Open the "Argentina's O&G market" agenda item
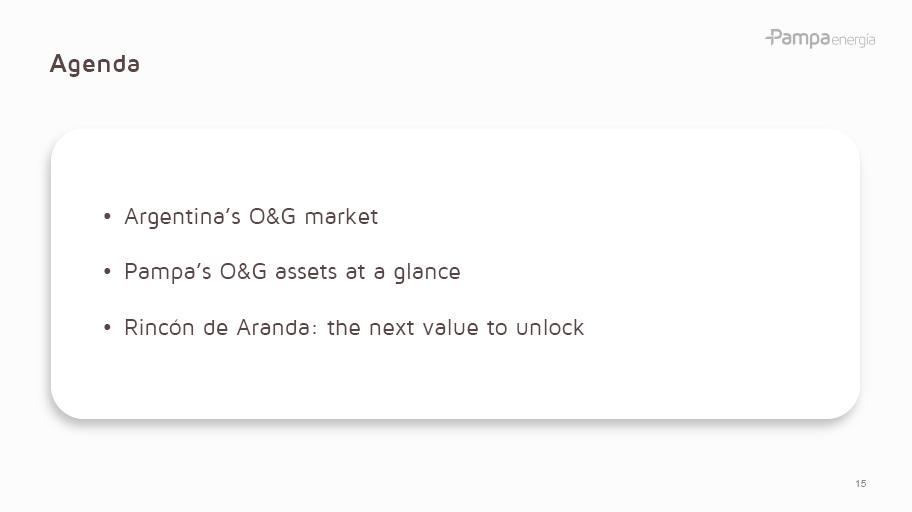912x512 pixels. click(251, 217)
